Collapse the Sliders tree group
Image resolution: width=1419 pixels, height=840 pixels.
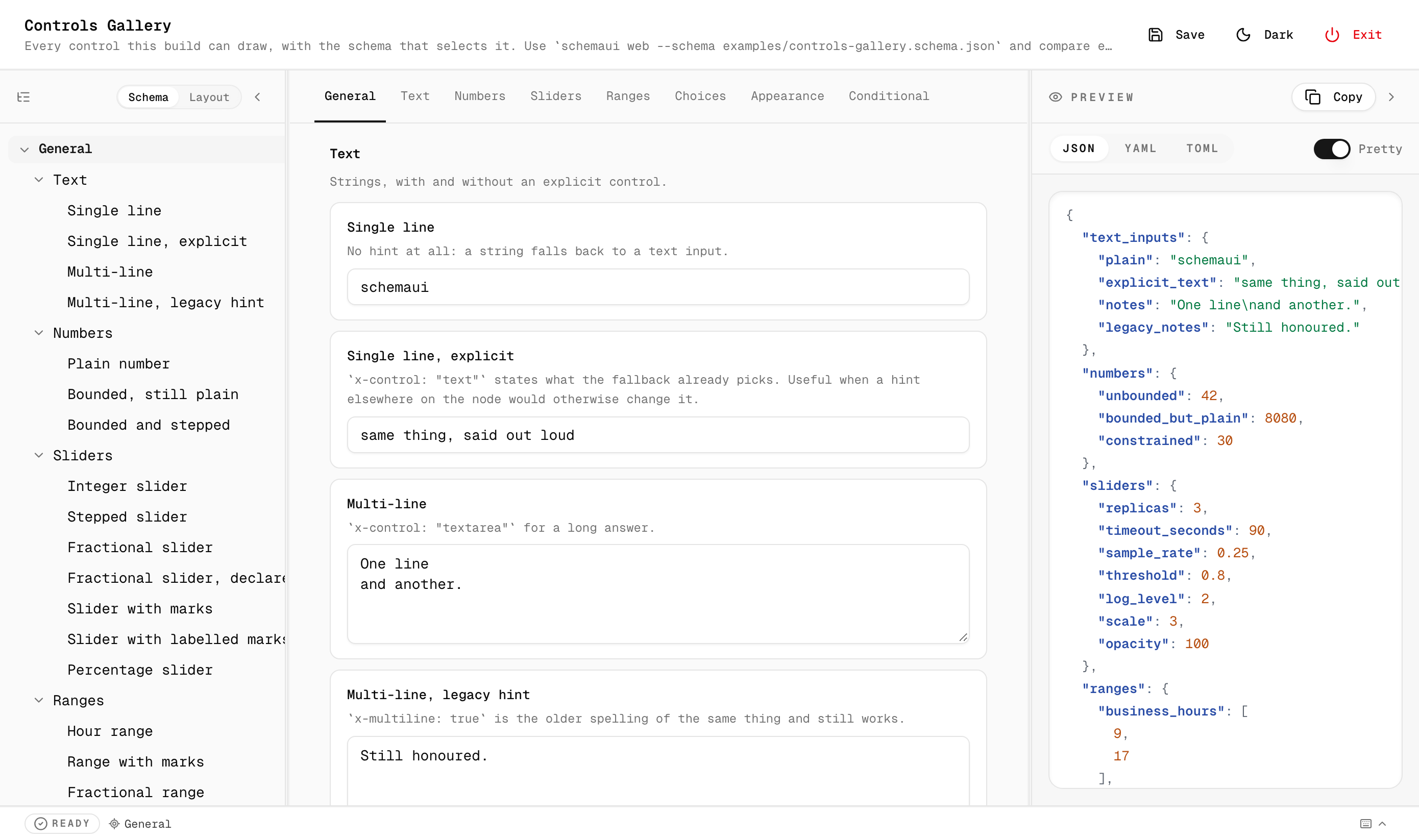(x=38, y=455)
